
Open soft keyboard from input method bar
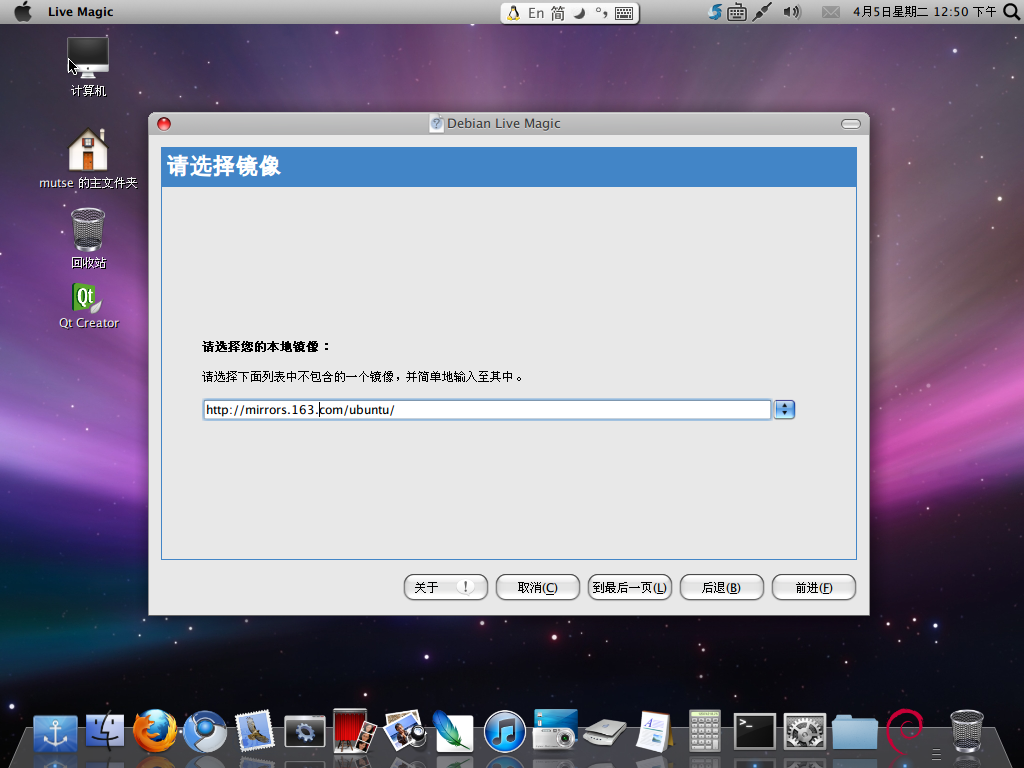pyautogui.click(x=624, y=13)
